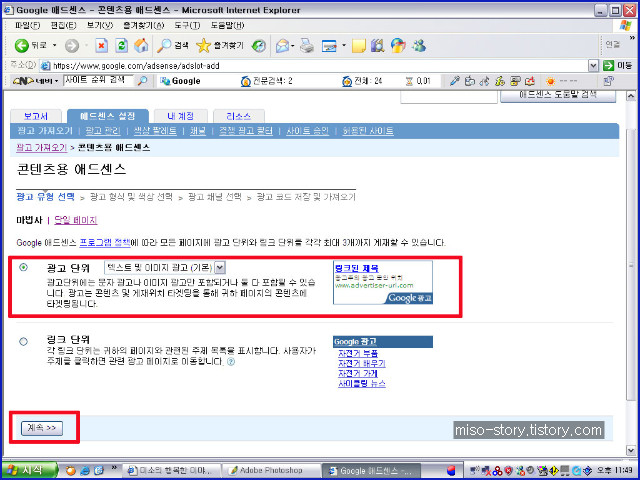This screenshot has height=480, width=640.
Task: Click the orange quick launch icon in taskbar
Action: coord(71,470)
